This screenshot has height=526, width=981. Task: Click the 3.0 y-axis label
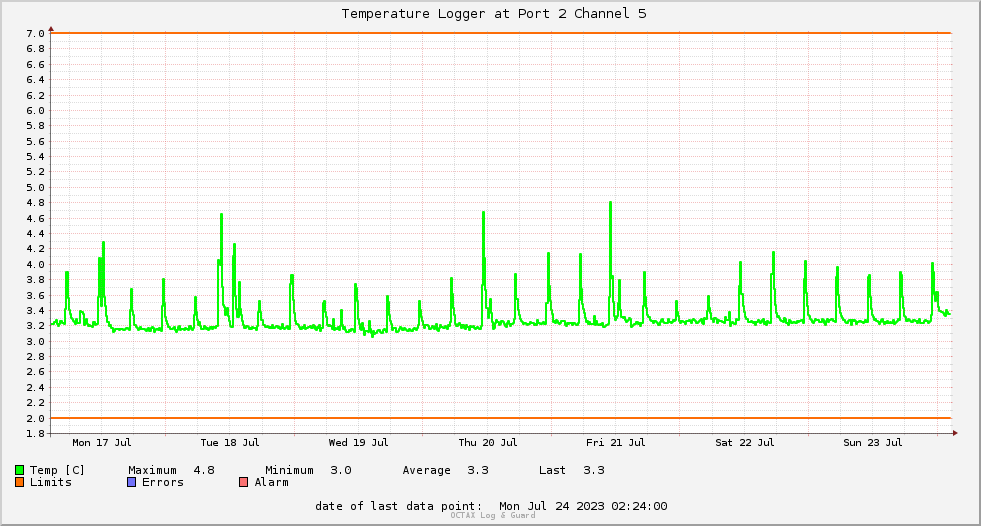coord(36,341)
